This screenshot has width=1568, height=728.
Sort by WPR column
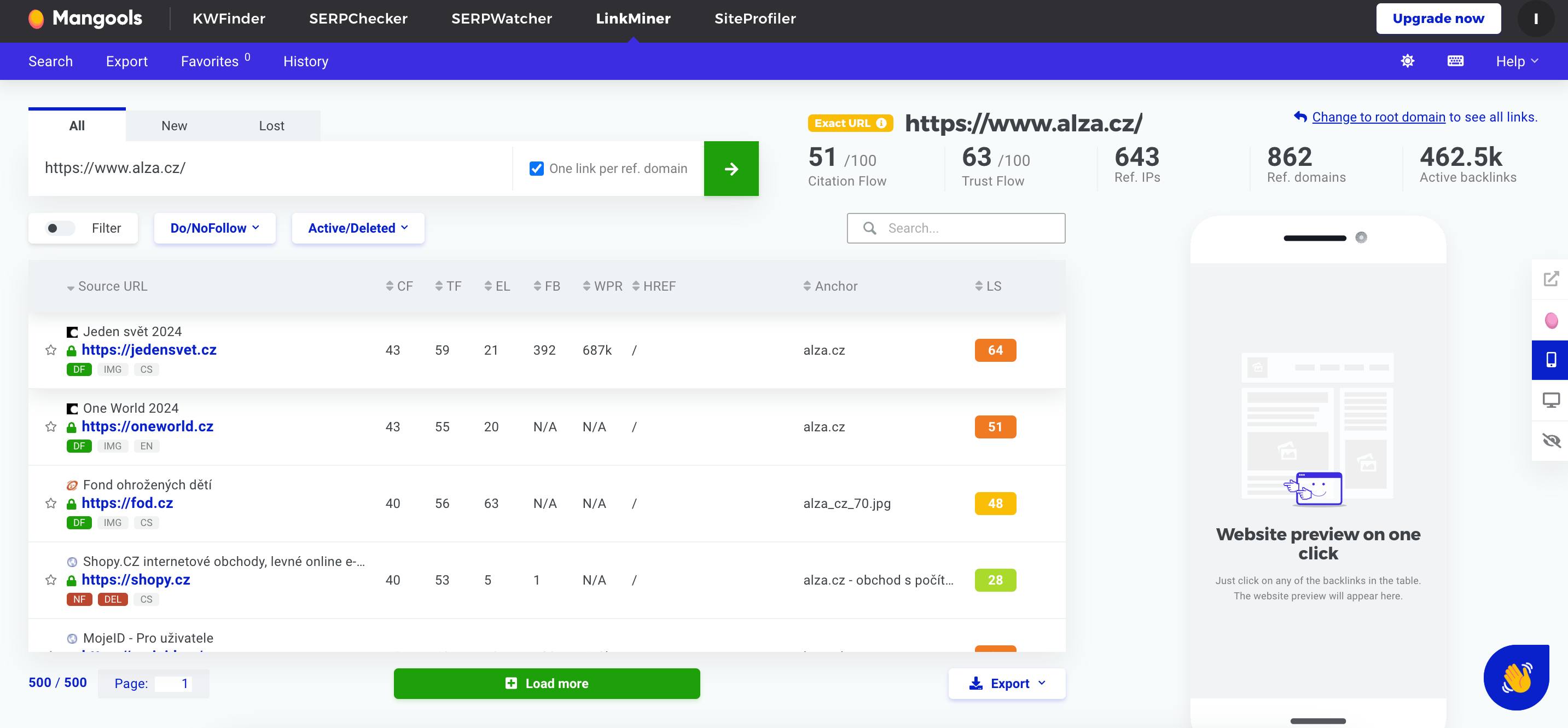[602, 286]
